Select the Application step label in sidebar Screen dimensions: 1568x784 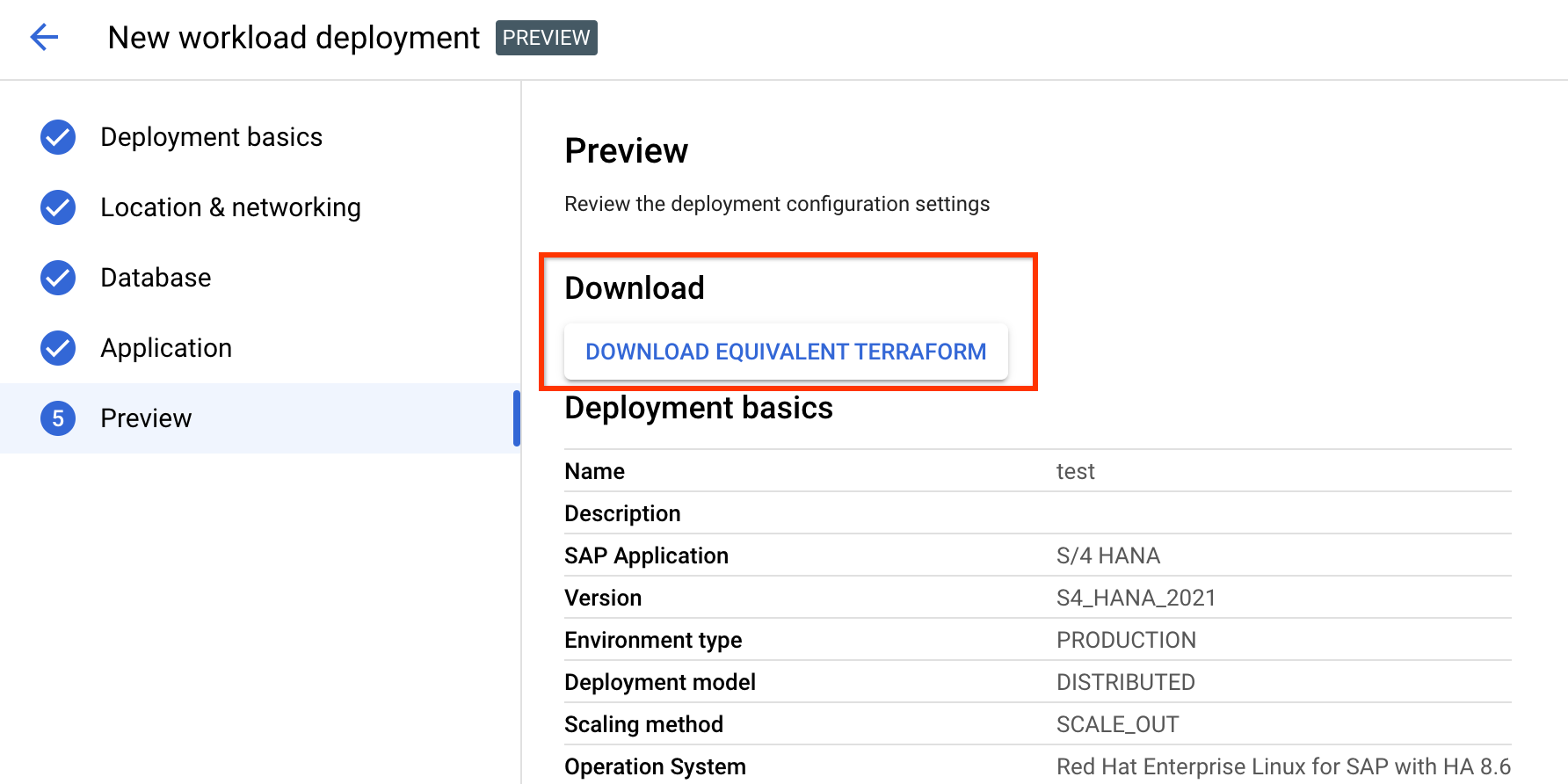click(166, 348)
